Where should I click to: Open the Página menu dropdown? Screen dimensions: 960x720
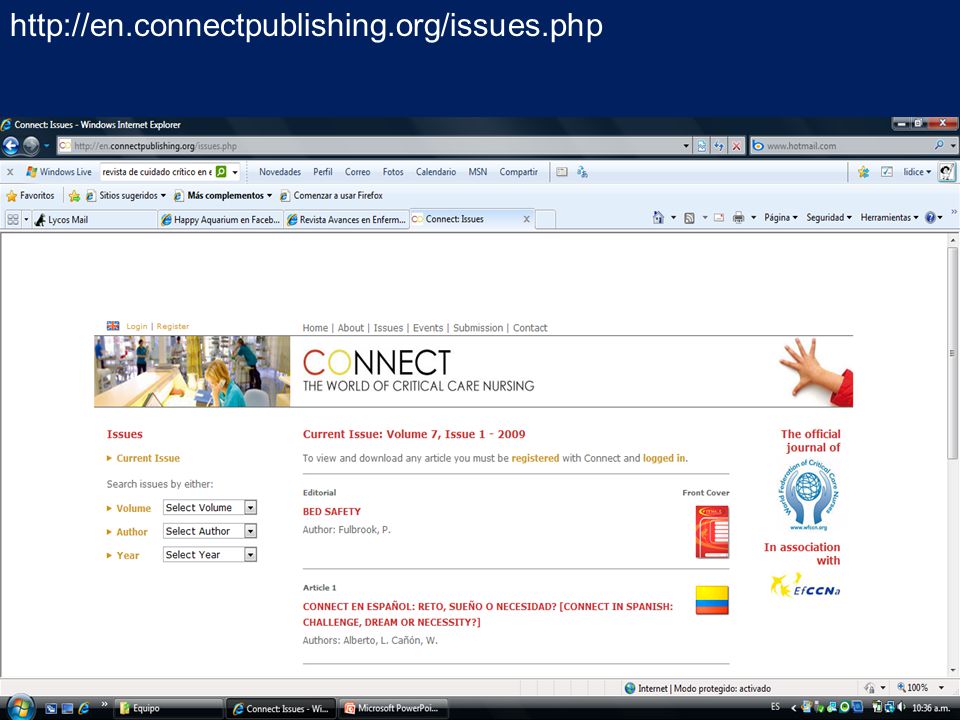pos(781,217)
